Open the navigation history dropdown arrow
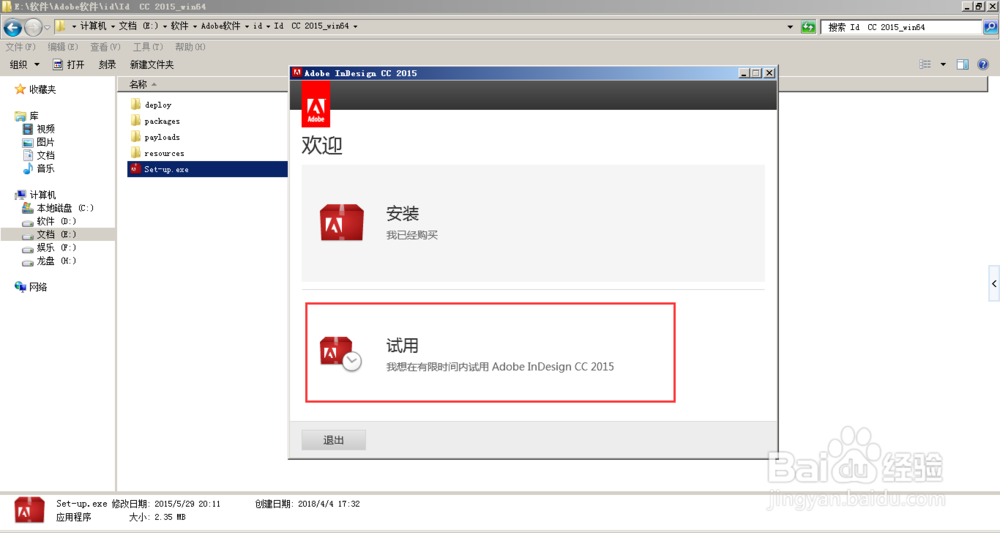Image resolution: width=1000 pixels, height=533 pixels. (47, 27)
